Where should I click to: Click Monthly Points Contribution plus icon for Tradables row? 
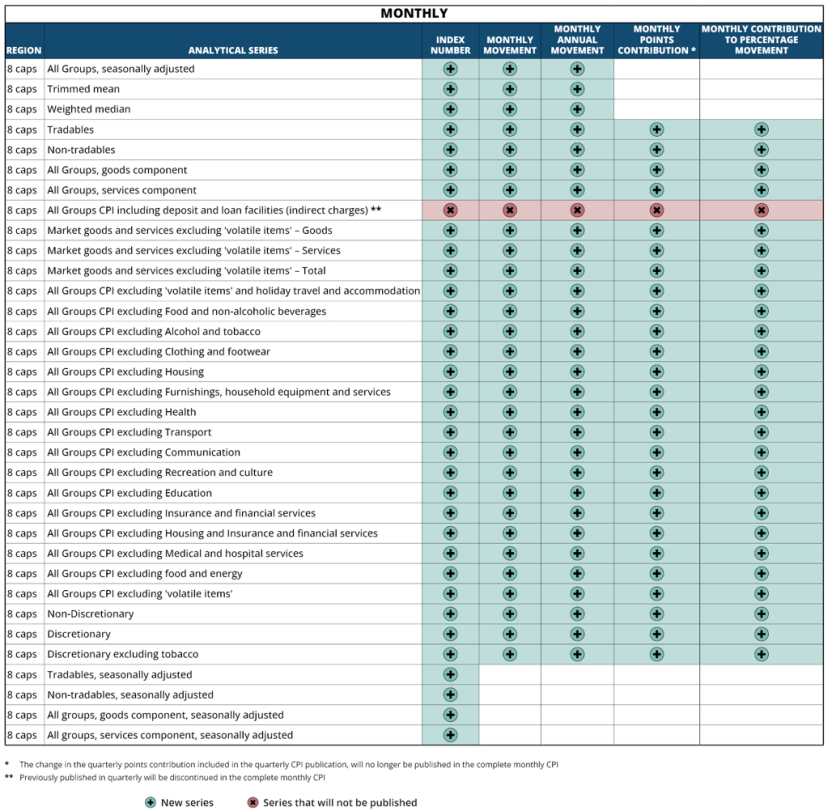[x=656, y=129]
